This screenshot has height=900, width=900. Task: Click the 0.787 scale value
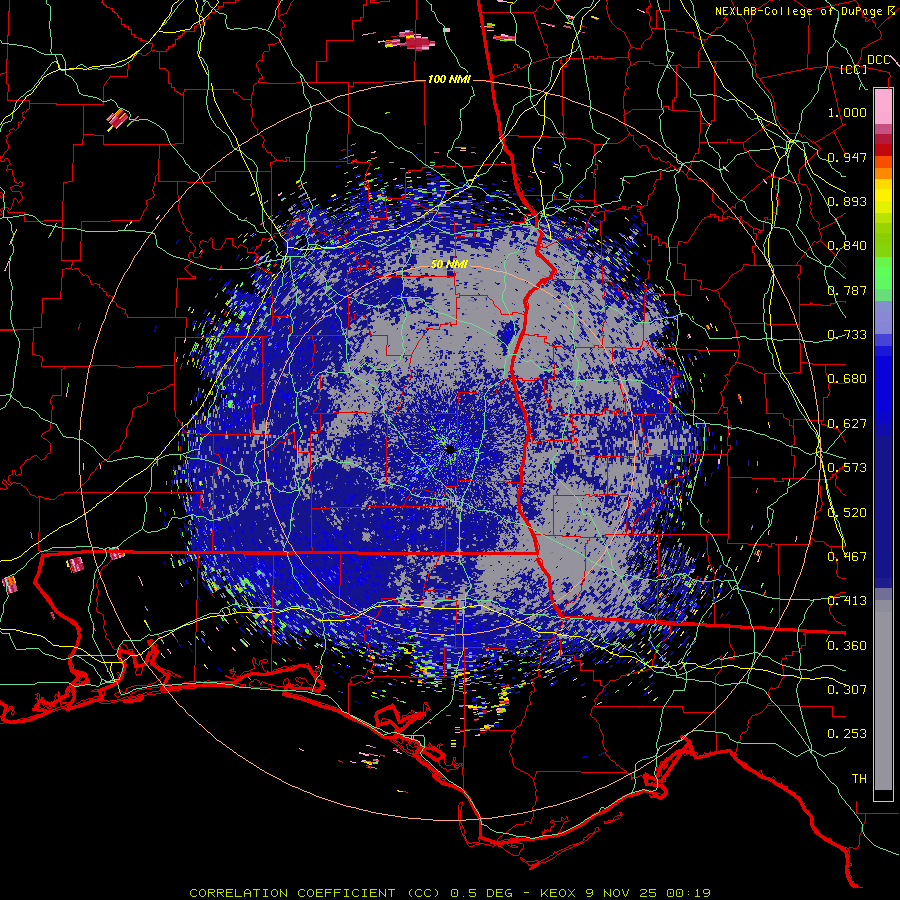point(847,290)
